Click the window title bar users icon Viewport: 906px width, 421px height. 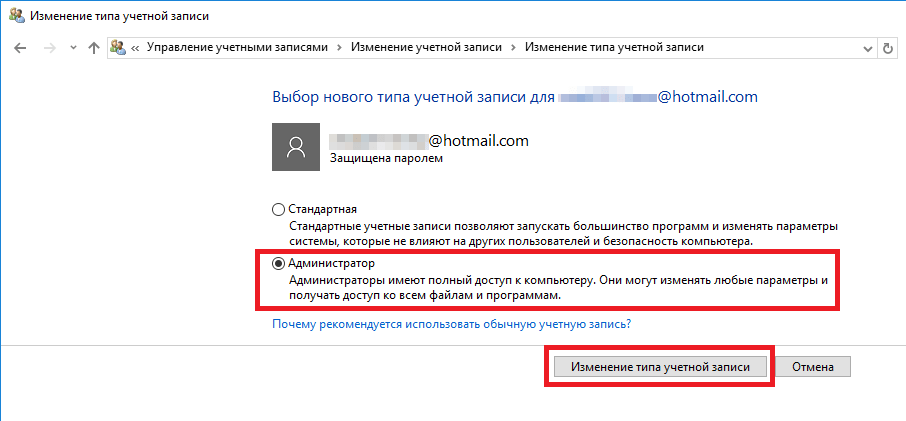click(17, 15)
